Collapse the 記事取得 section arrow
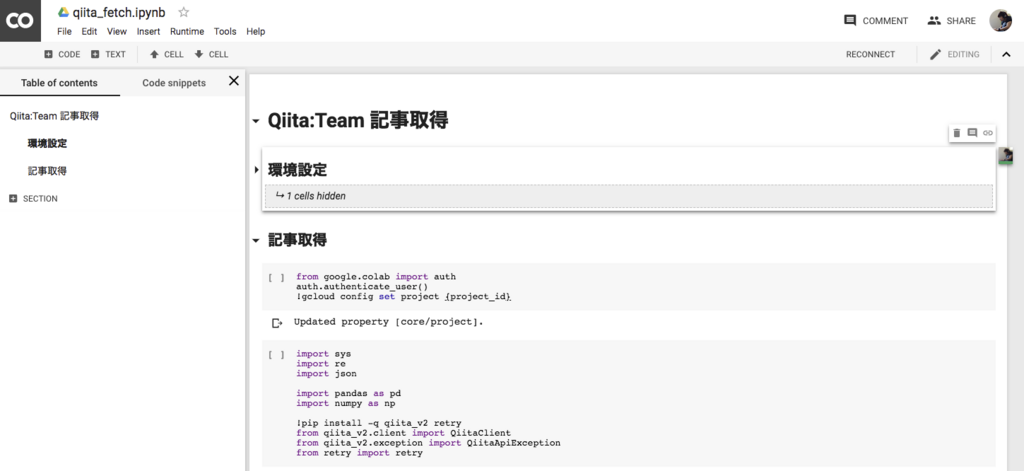 click(x=255, y=240)
